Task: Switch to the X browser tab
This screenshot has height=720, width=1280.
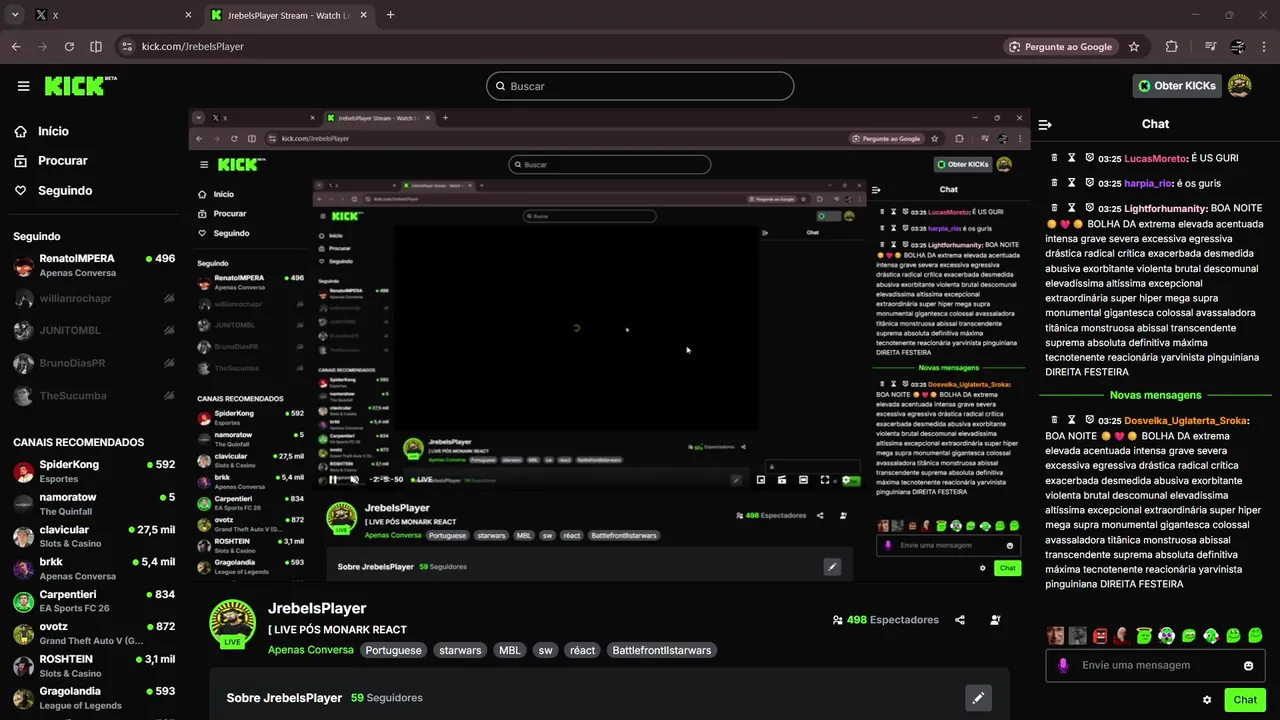Action: pyautogui.click(x=112, y=15)
